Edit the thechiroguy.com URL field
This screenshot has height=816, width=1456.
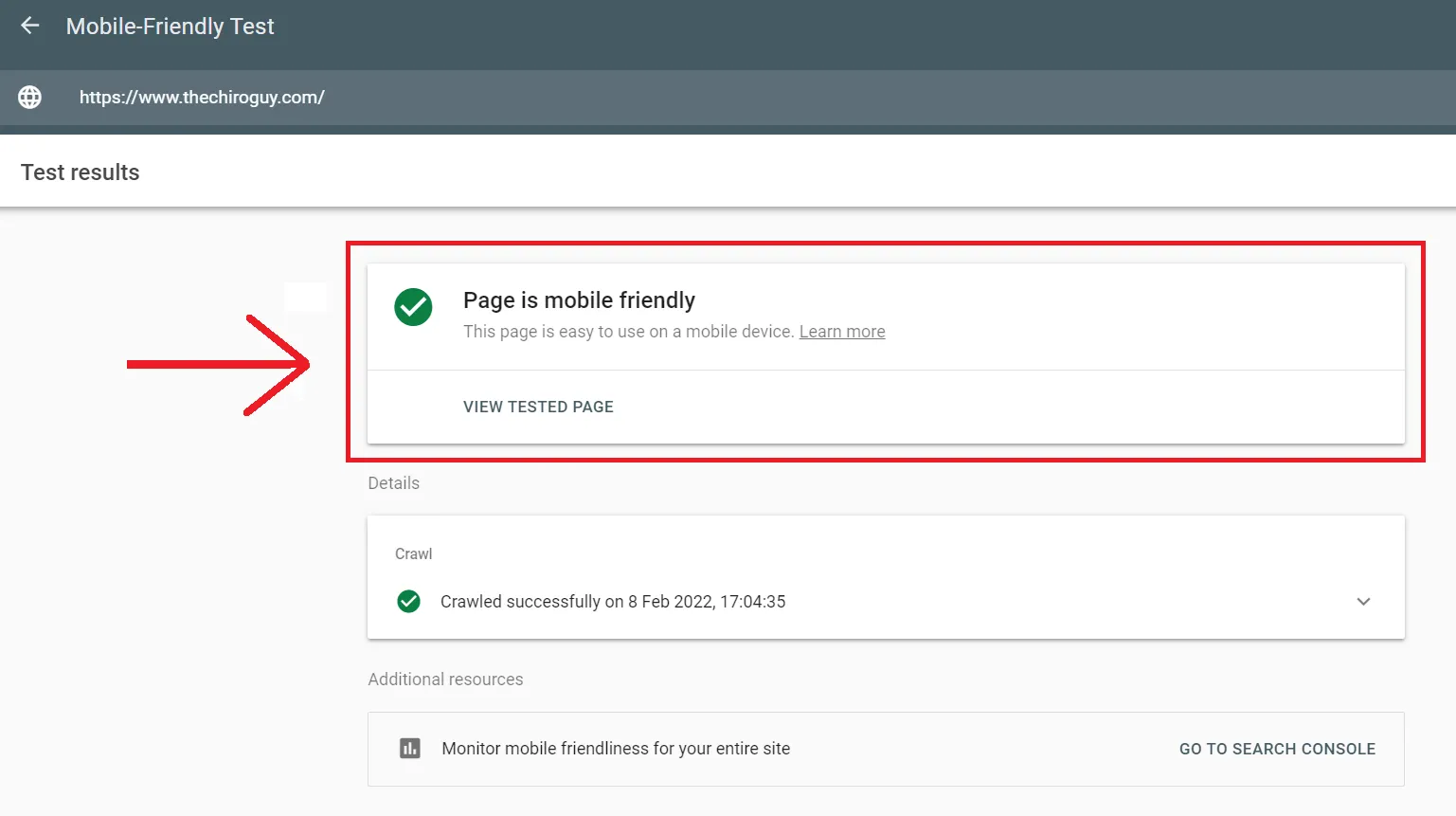tap(202, 97)
